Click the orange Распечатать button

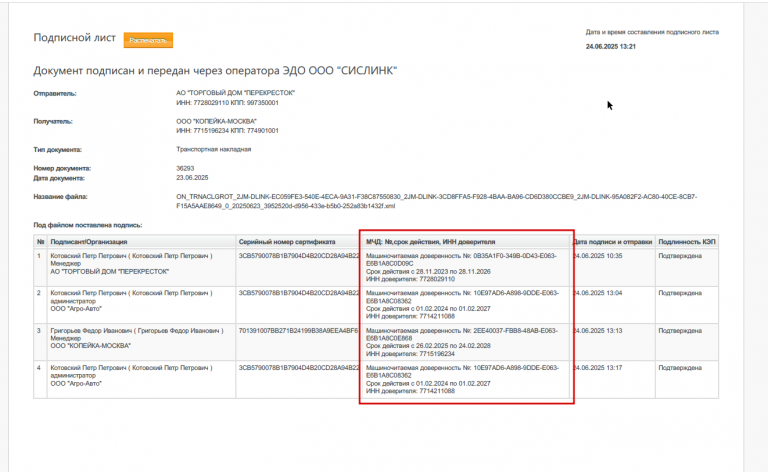click(x=148, y=40)
